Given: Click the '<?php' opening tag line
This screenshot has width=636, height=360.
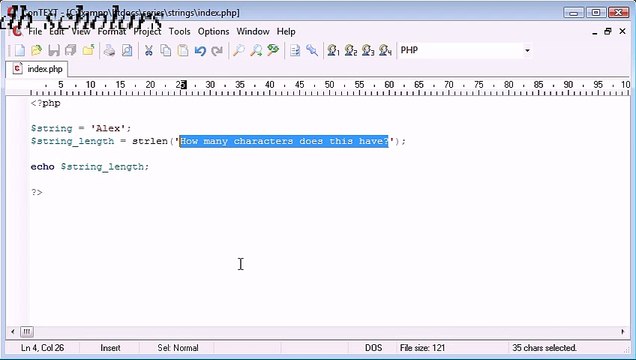Looking at the screenshot, I should tap(46, 103).
